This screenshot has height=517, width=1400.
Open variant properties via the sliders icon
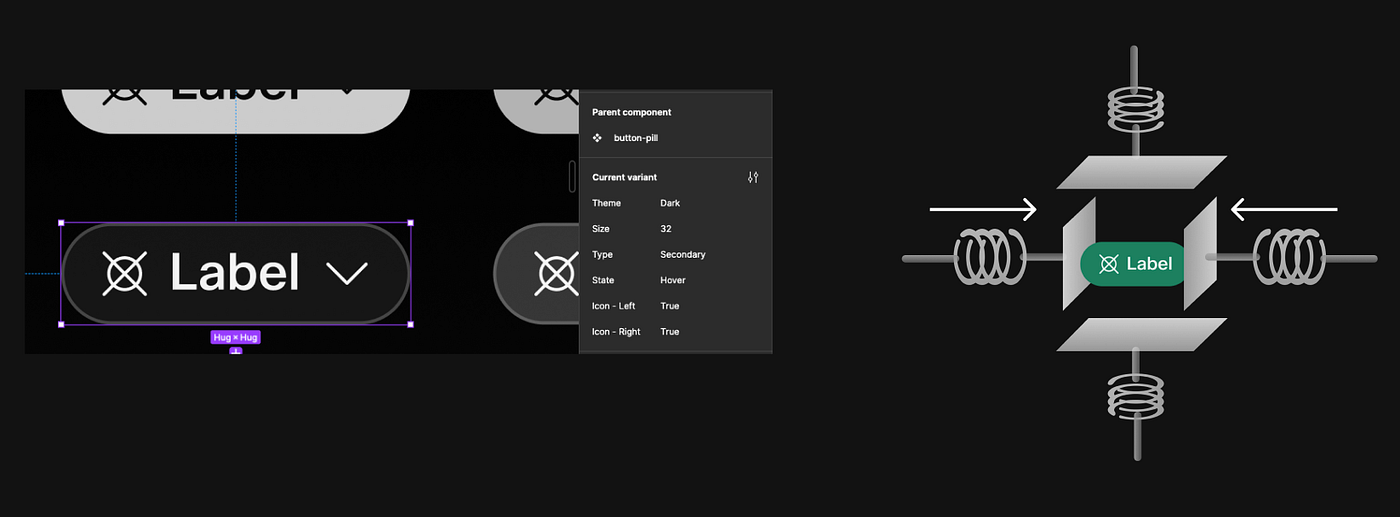click(x=753, y=177)
